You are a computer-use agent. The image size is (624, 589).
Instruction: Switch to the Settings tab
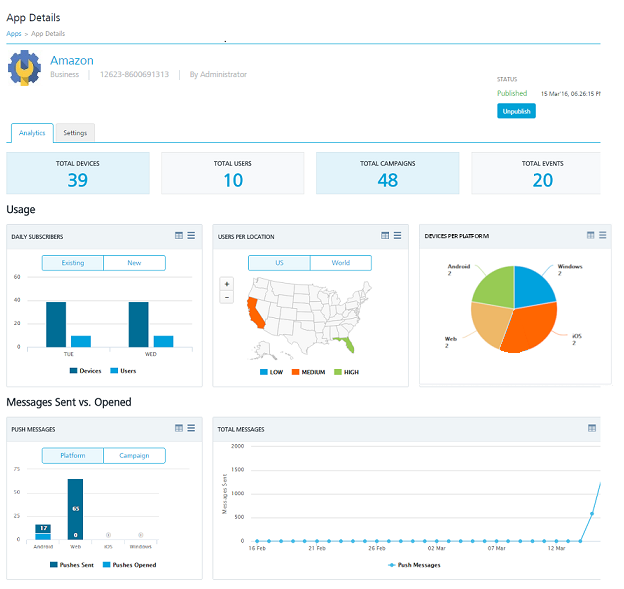75,133
